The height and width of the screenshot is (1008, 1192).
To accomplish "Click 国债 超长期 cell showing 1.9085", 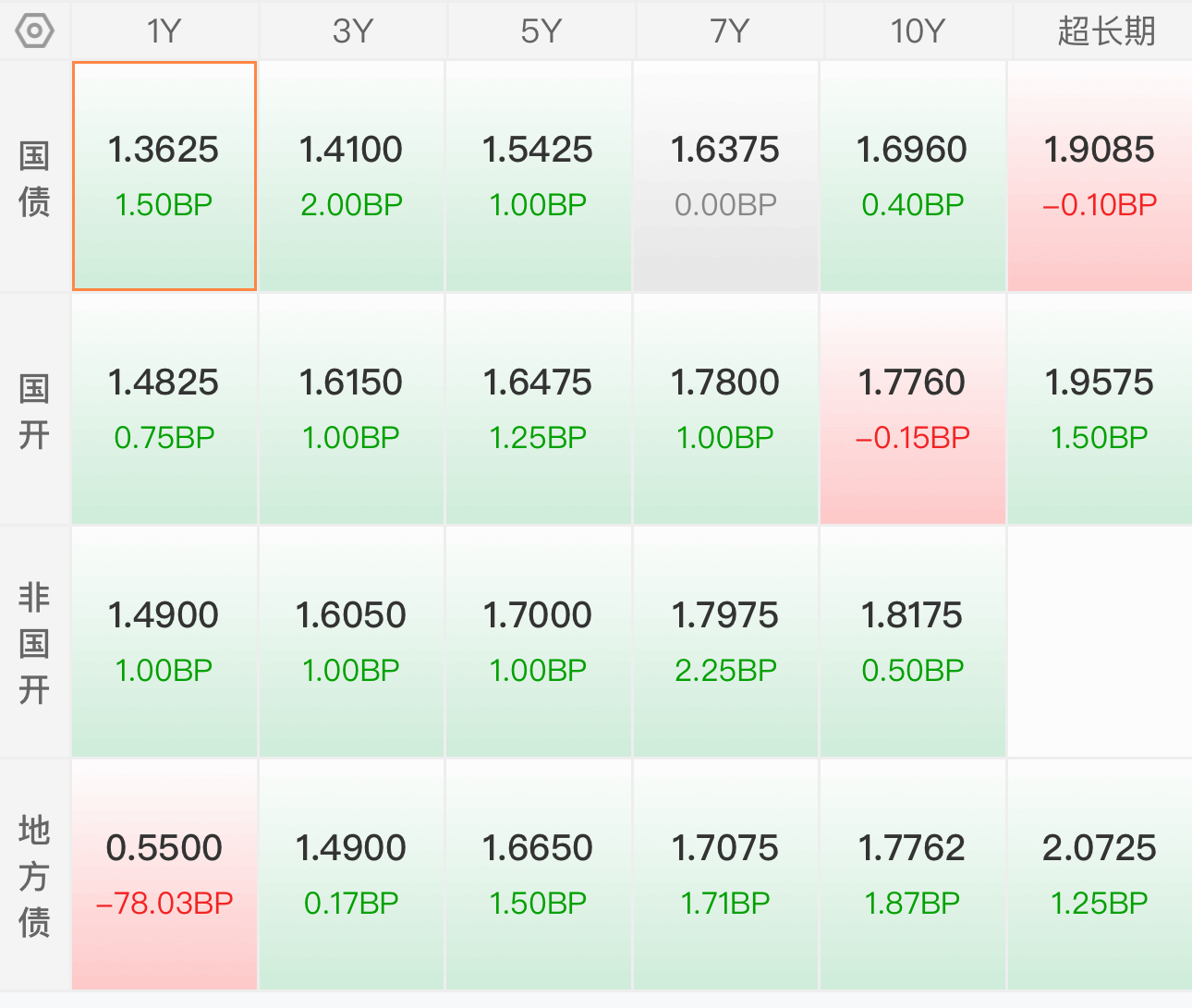I will click(x=1100, y=176).
